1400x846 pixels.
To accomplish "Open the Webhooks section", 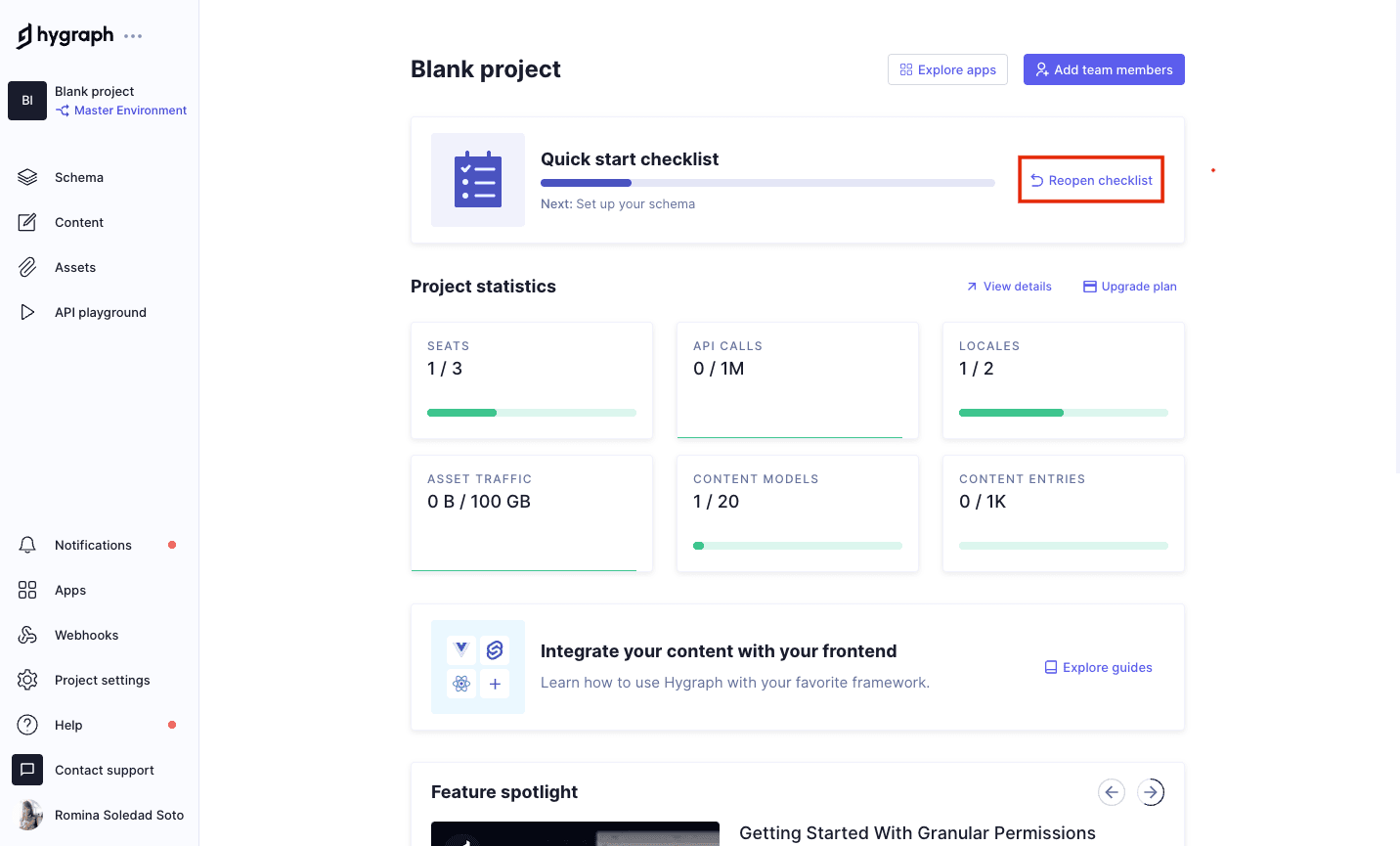I will point(86,635).
